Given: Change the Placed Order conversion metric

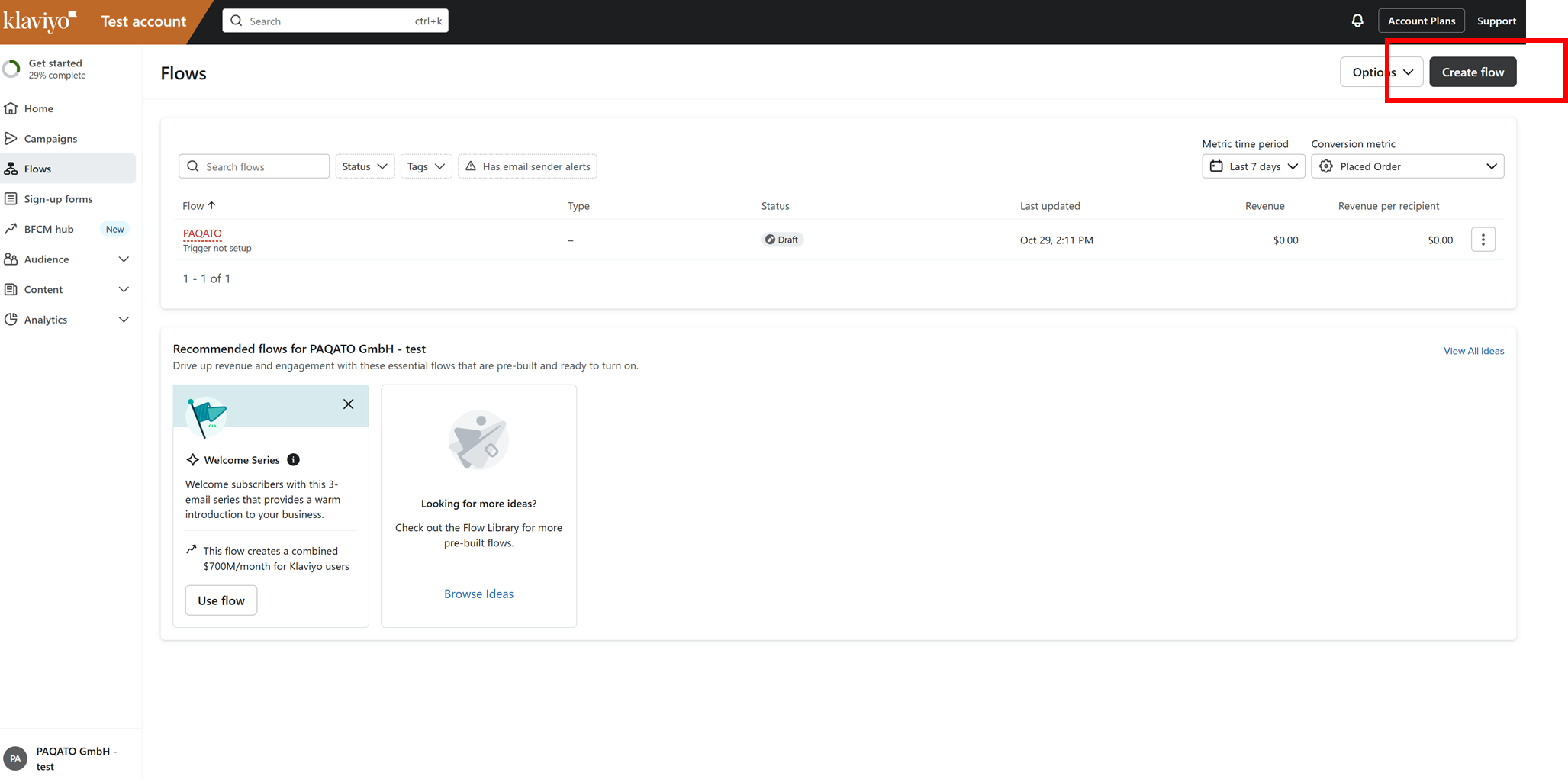Looking at the screenshot, I should 1407,166.
